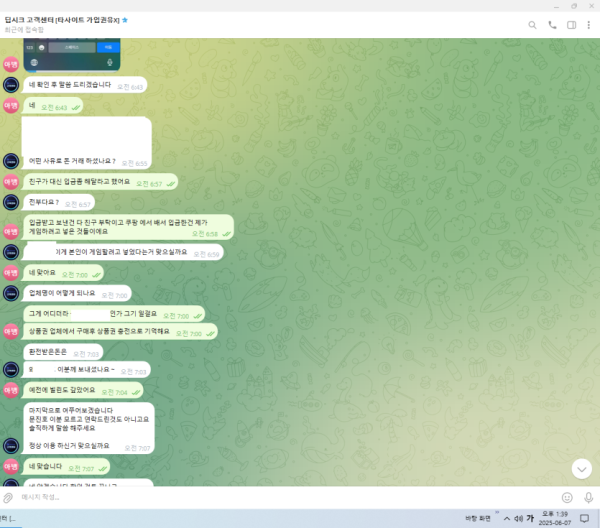Click dark avatar beside '정상 이용 하신거 맞으실까요'
This screenshot has height=528, width=600.
tap(11, 446)
